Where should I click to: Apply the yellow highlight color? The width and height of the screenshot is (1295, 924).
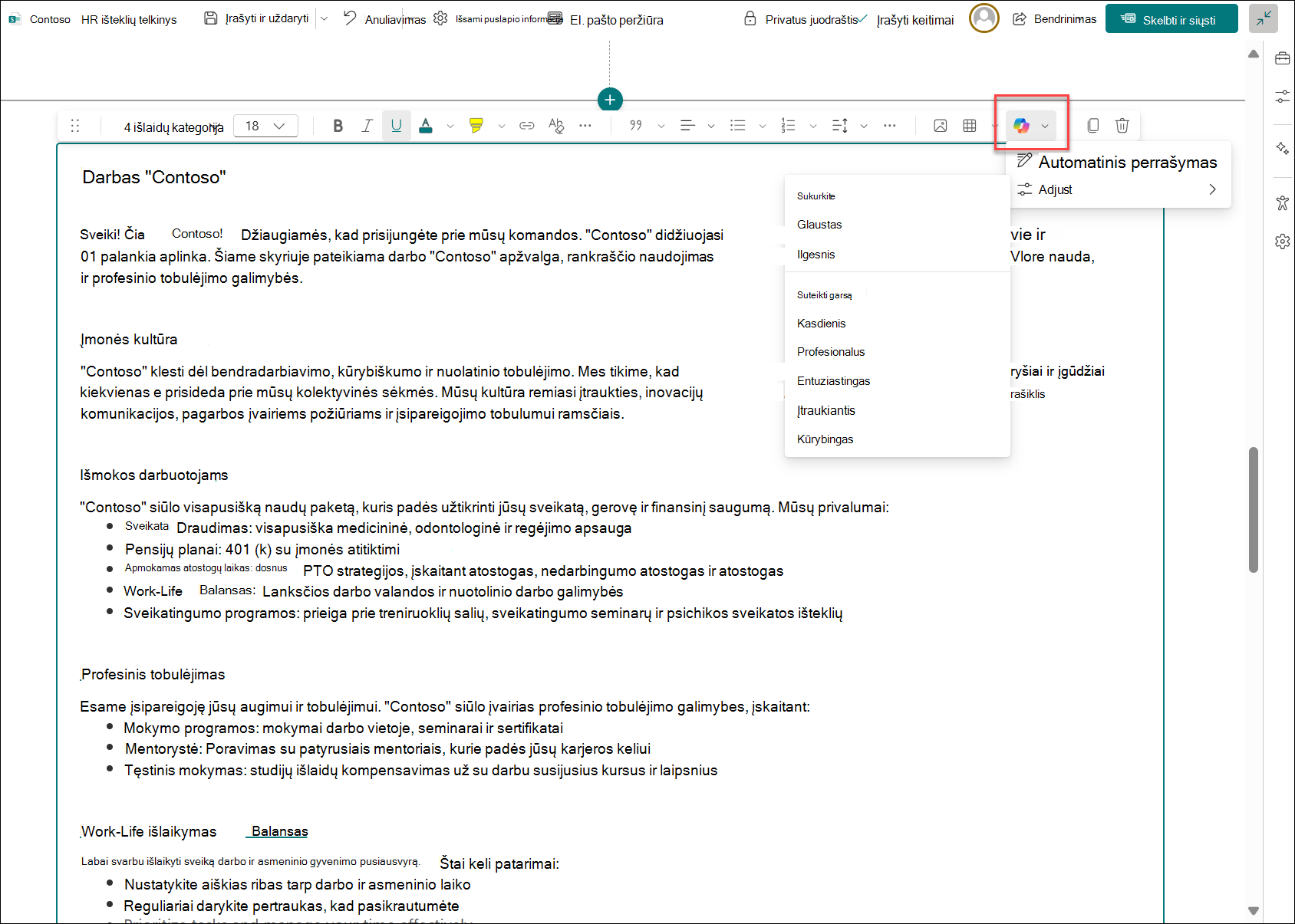tap(476, 126)
